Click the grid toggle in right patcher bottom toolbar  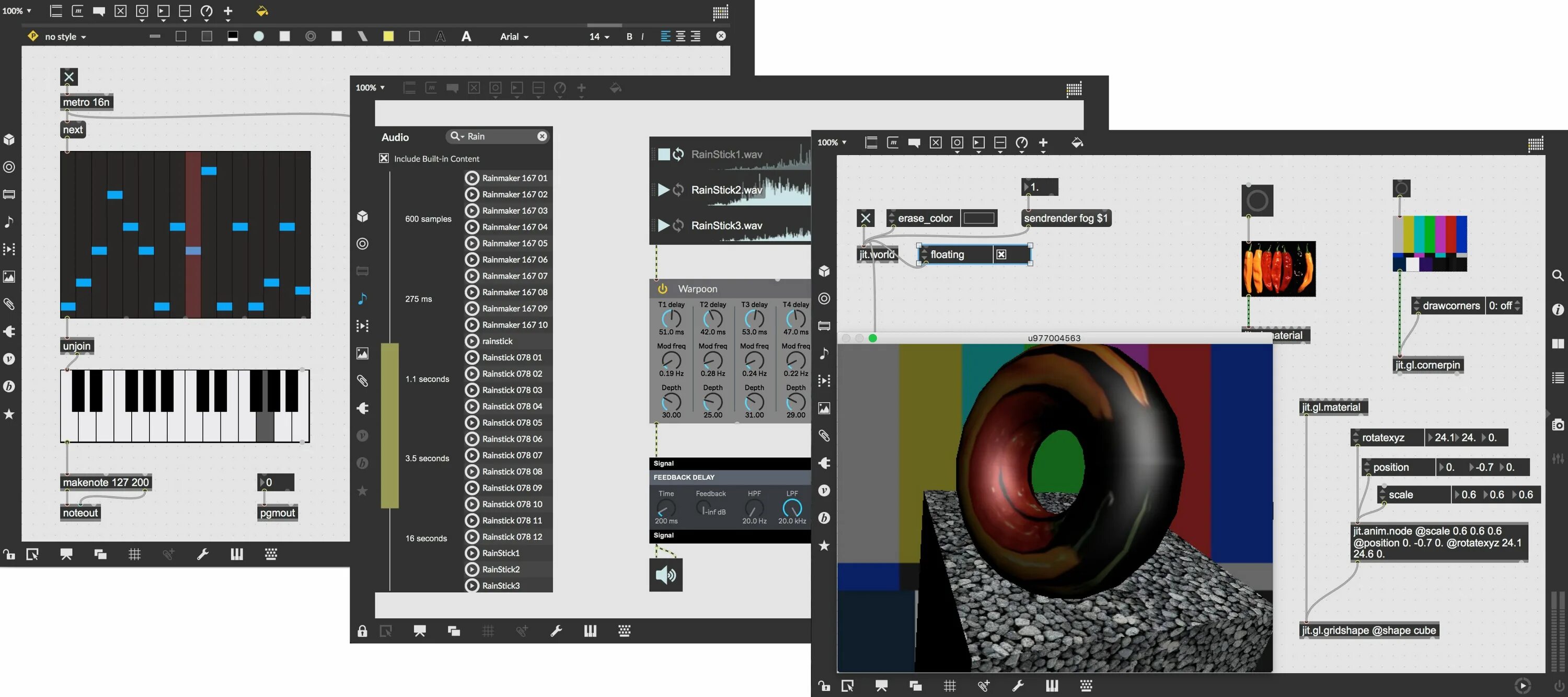pyautogui.click(x=950, y=686)
